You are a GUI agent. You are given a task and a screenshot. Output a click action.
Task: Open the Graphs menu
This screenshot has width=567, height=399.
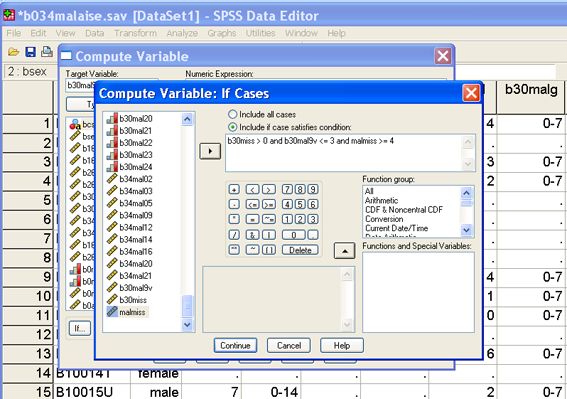point(222,33)
